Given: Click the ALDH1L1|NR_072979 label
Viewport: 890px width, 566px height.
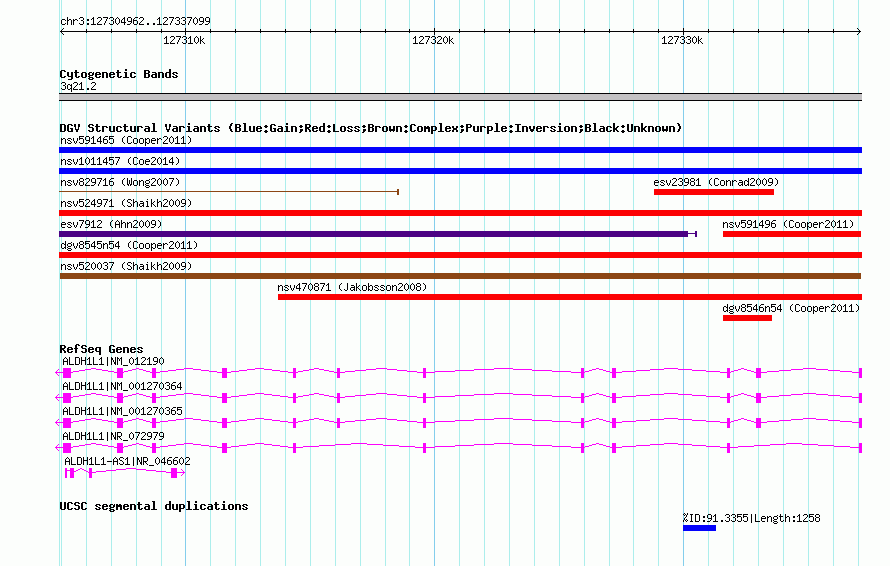Looking at the screenshot, I should [113, 436].
